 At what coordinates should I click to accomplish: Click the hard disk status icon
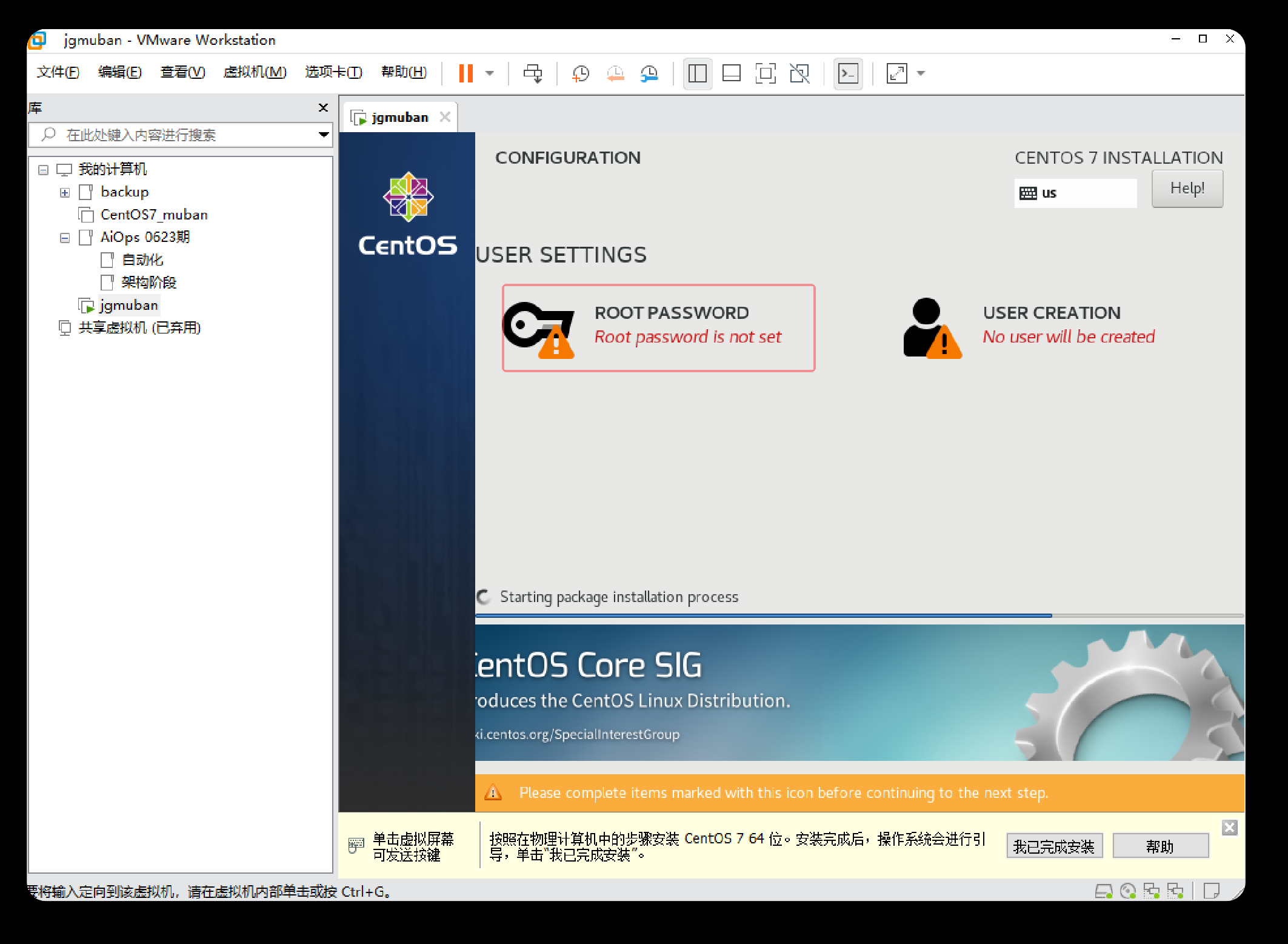(1104, 891)
